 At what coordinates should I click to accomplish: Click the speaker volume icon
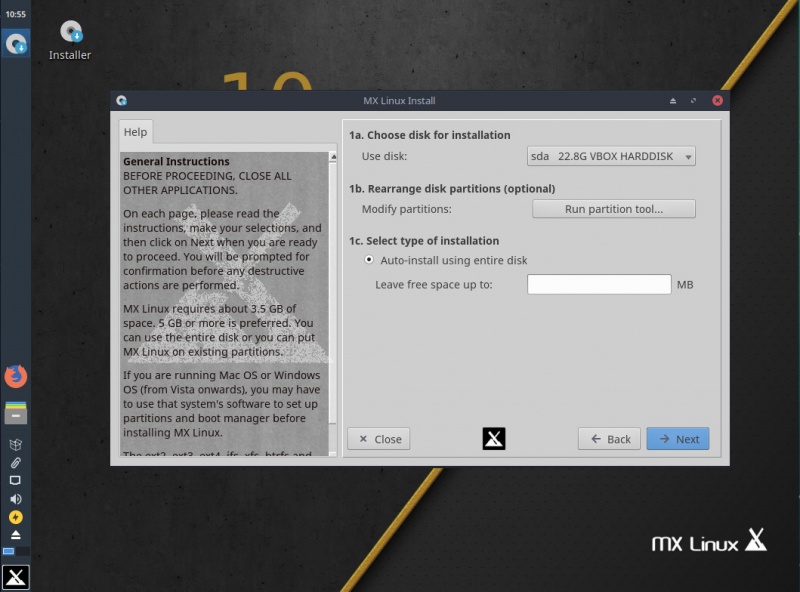point(14,500)
